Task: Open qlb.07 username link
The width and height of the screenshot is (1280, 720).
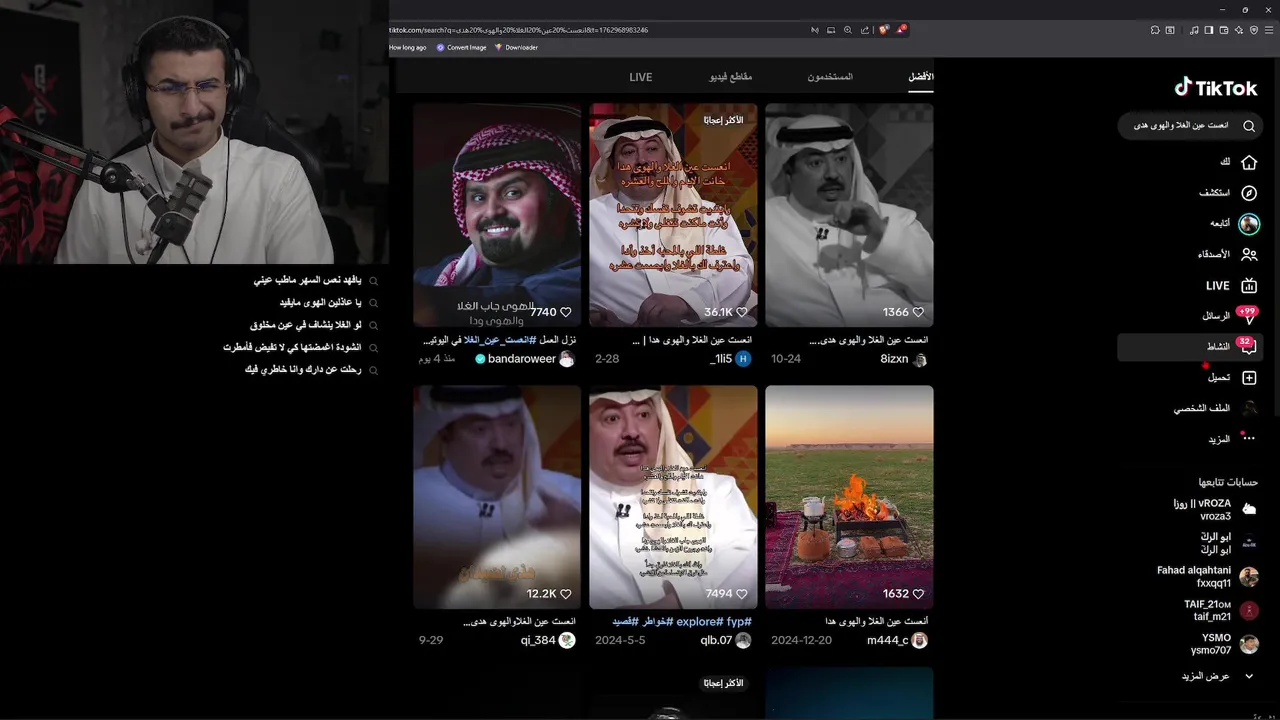Action: (x=716, y=640)
